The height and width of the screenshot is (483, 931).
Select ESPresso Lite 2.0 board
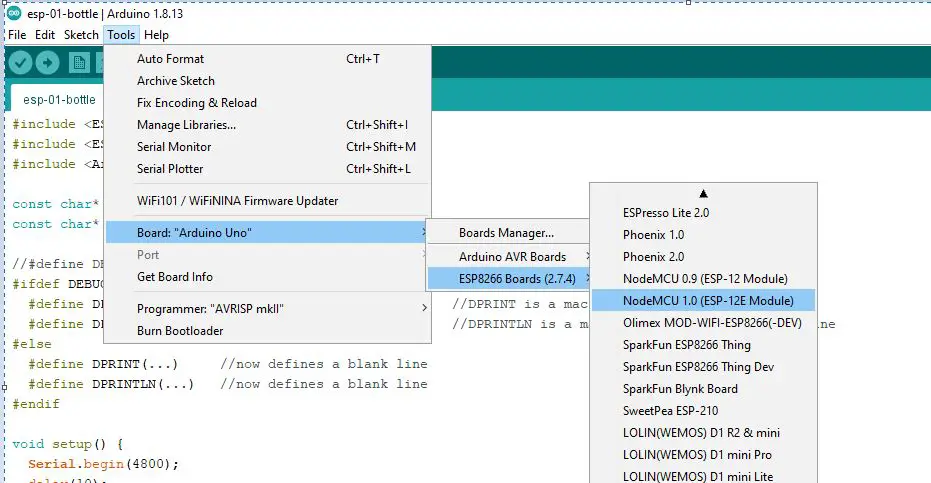[704, 213]
